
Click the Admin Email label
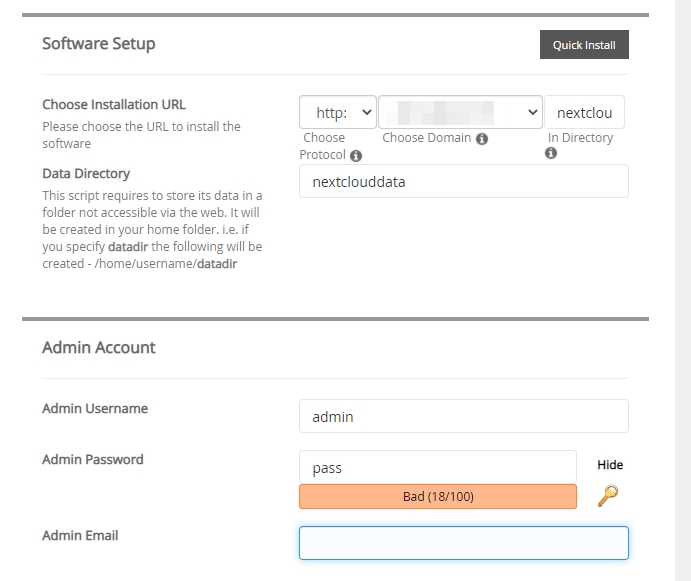80,536
